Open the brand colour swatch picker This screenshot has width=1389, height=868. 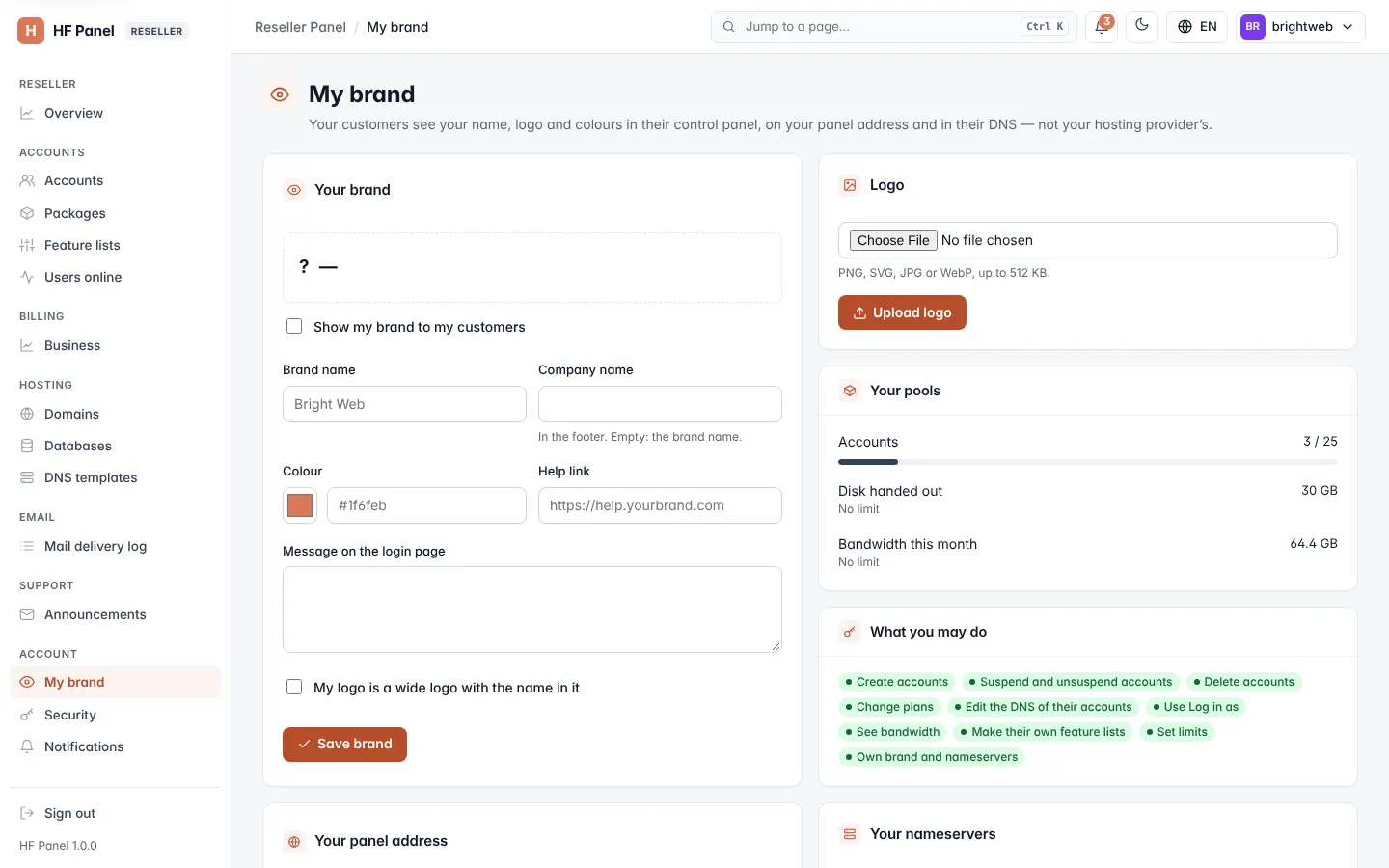(x=300, y=505)
